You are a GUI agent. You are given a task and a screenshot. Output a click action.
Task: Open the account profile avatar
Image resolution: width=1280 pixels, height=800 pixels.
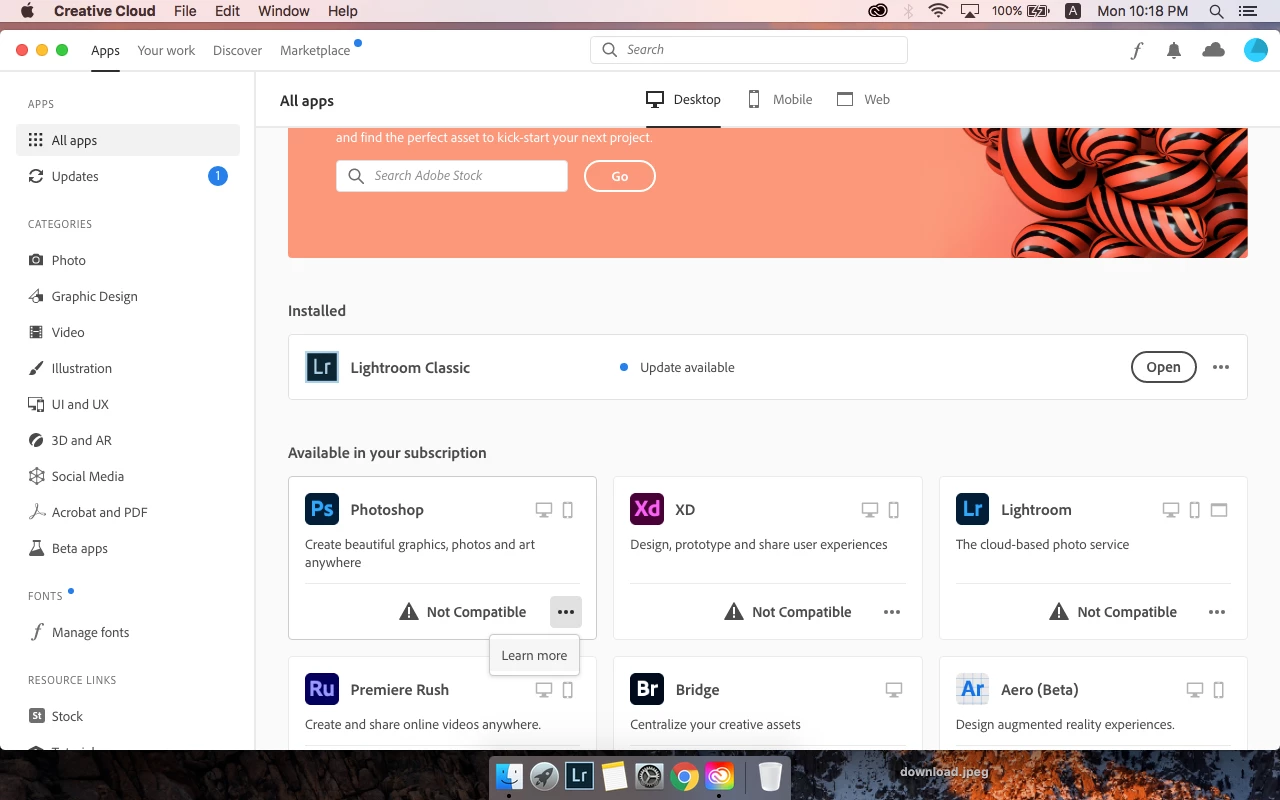pyautogui.click(x=1255, y=50)
